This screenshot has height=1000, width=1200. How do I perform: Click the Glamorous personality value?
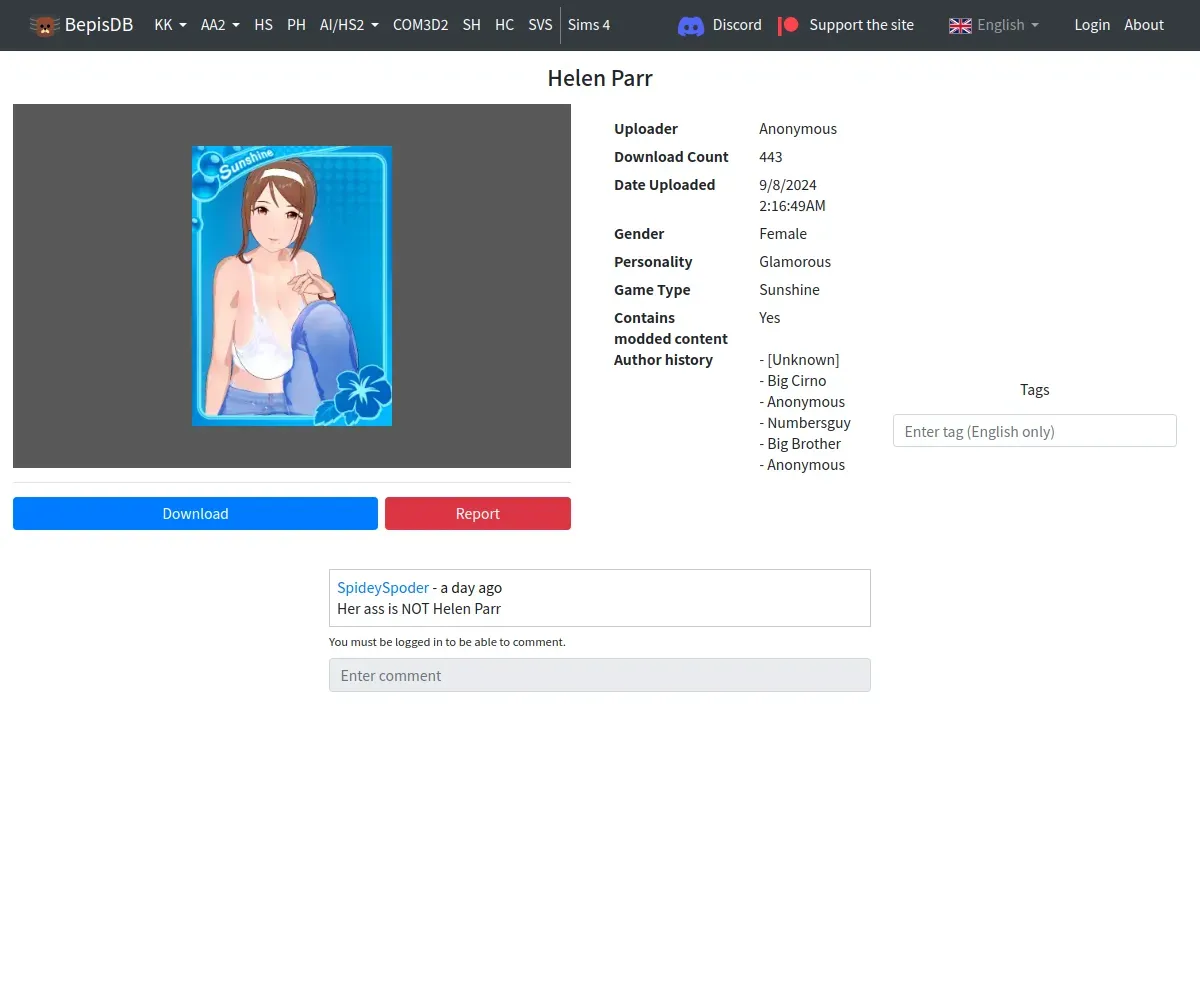tap(795, 262)
